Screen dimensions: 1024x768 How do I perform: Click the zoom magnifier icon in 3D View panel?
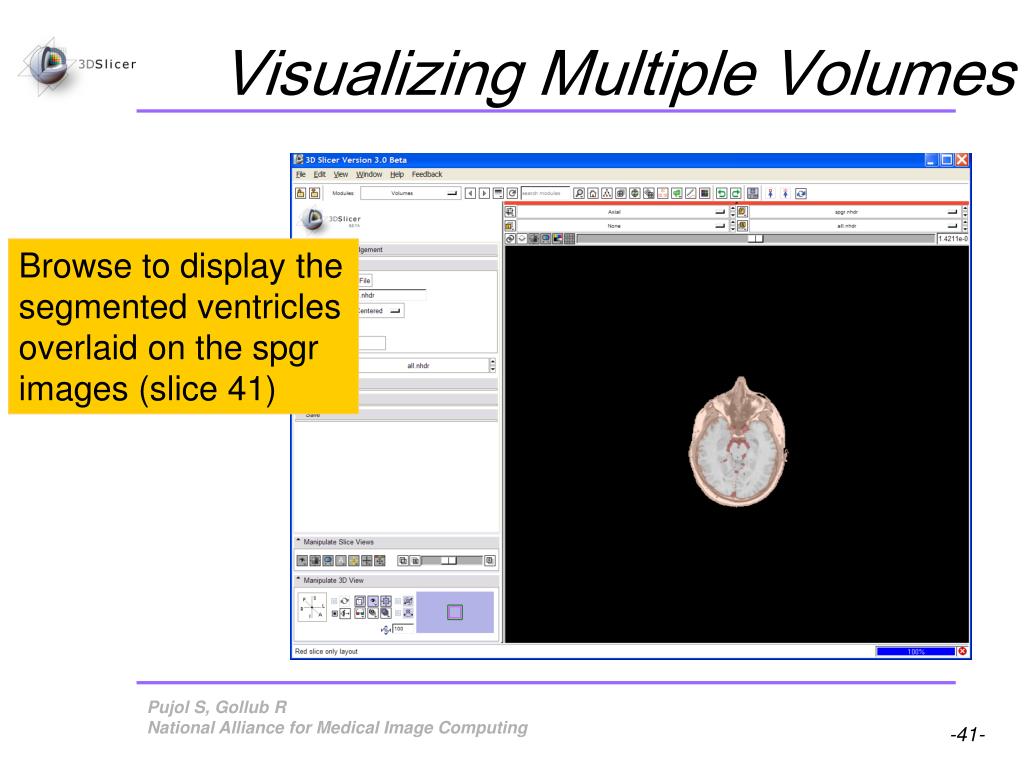[385, 613]
